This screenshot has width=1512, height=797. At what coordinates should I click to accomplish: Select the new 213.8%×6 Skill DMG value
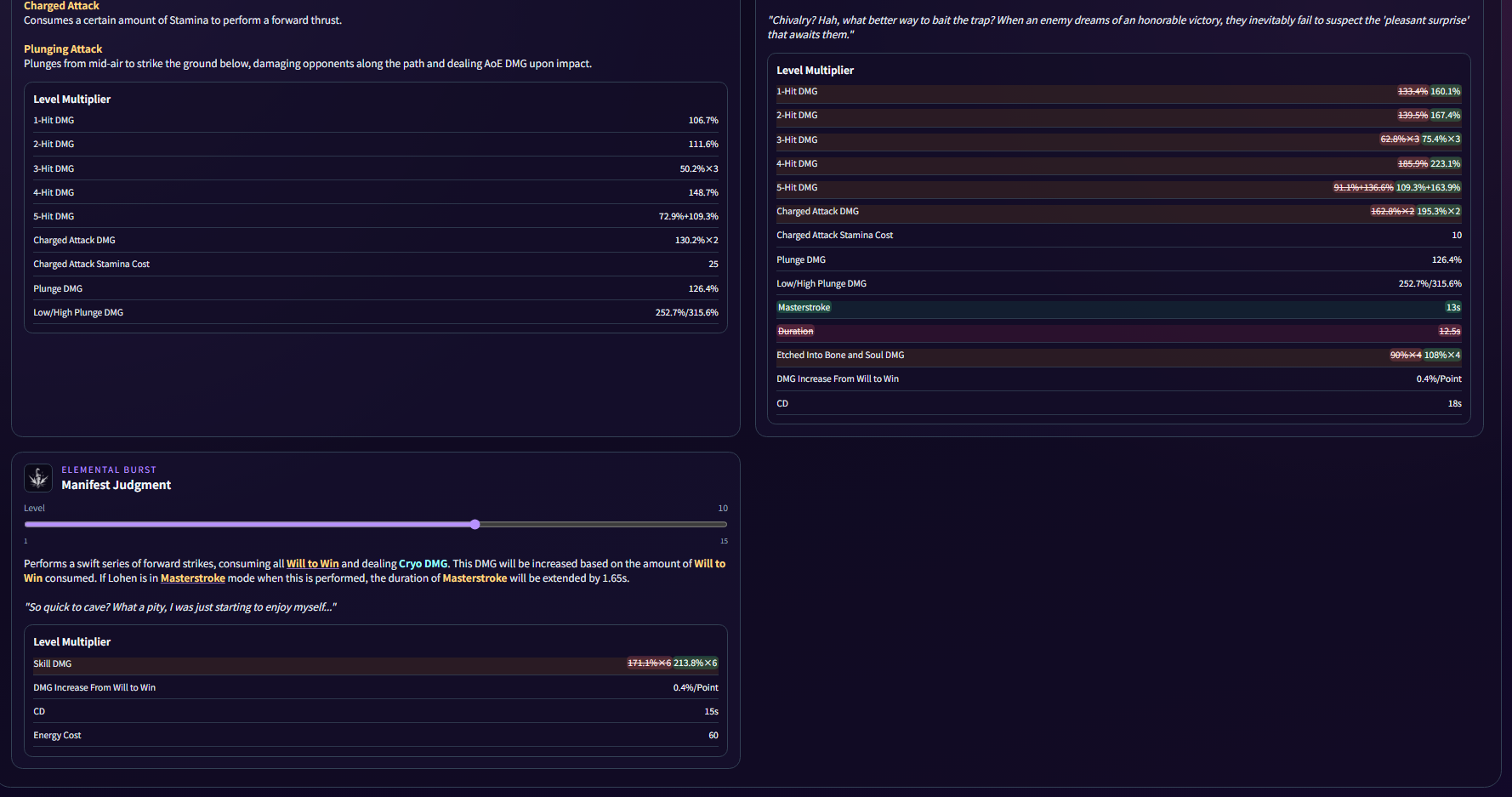(695, 663)
